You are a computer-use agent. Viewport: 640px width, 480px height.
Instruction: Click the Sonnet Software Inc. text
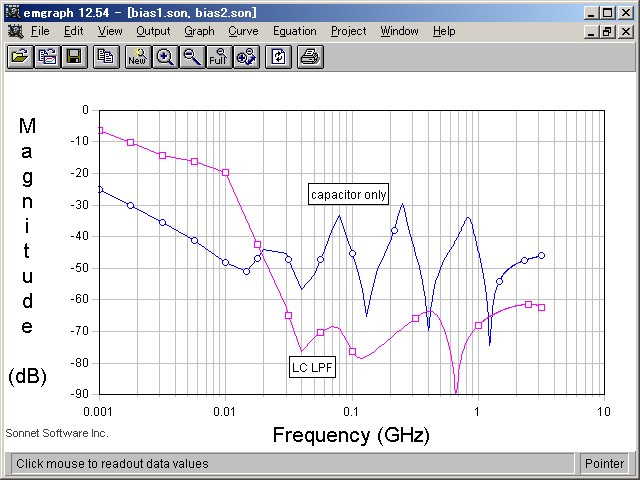coord(57,433)
